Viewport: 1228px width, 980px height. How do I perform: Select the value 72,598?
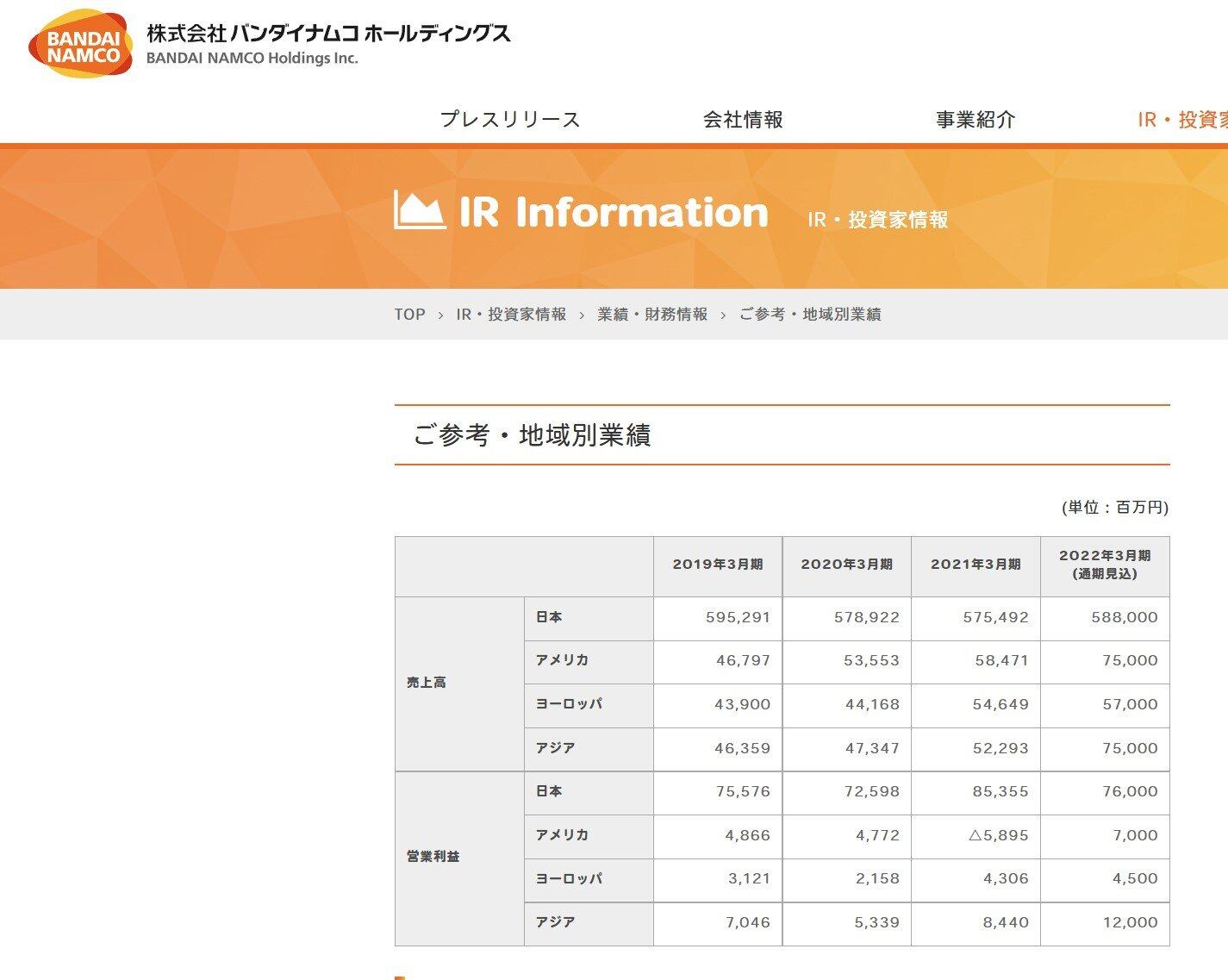click(x=872, y=792)
